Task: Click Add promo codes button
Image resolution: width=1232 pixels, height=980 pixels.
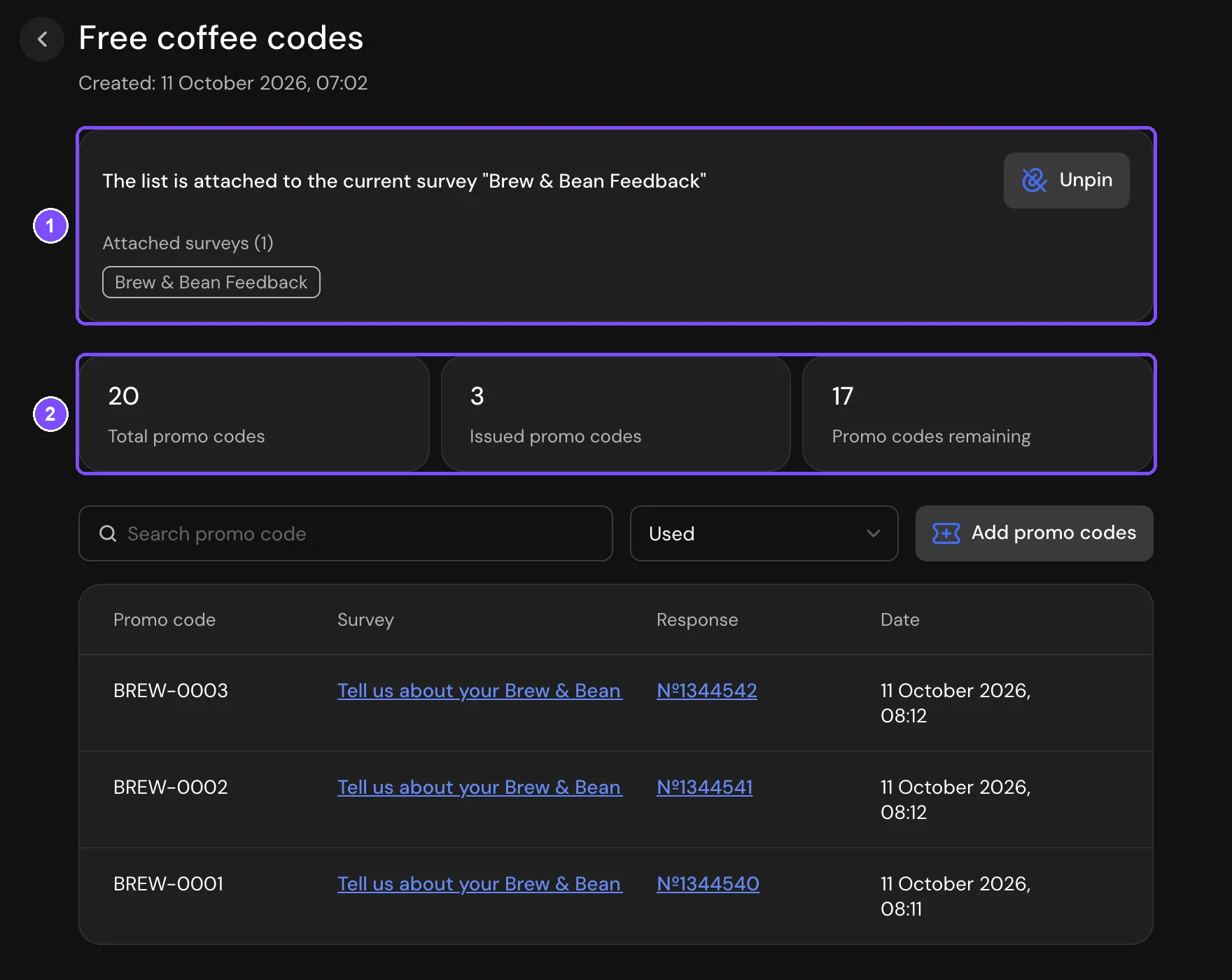Action: click(x=1034, y=533)
